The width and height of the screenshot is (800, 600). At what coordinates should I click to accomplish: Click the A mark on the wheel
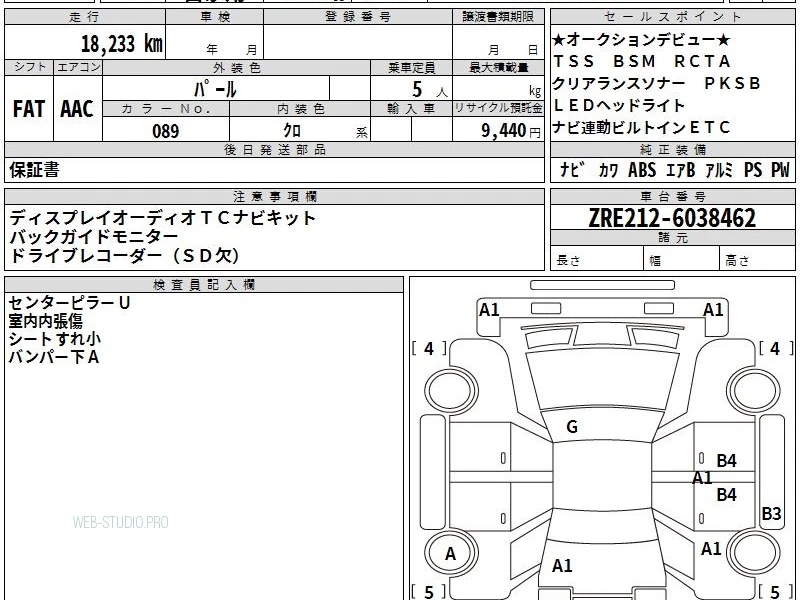coord(450,554)
